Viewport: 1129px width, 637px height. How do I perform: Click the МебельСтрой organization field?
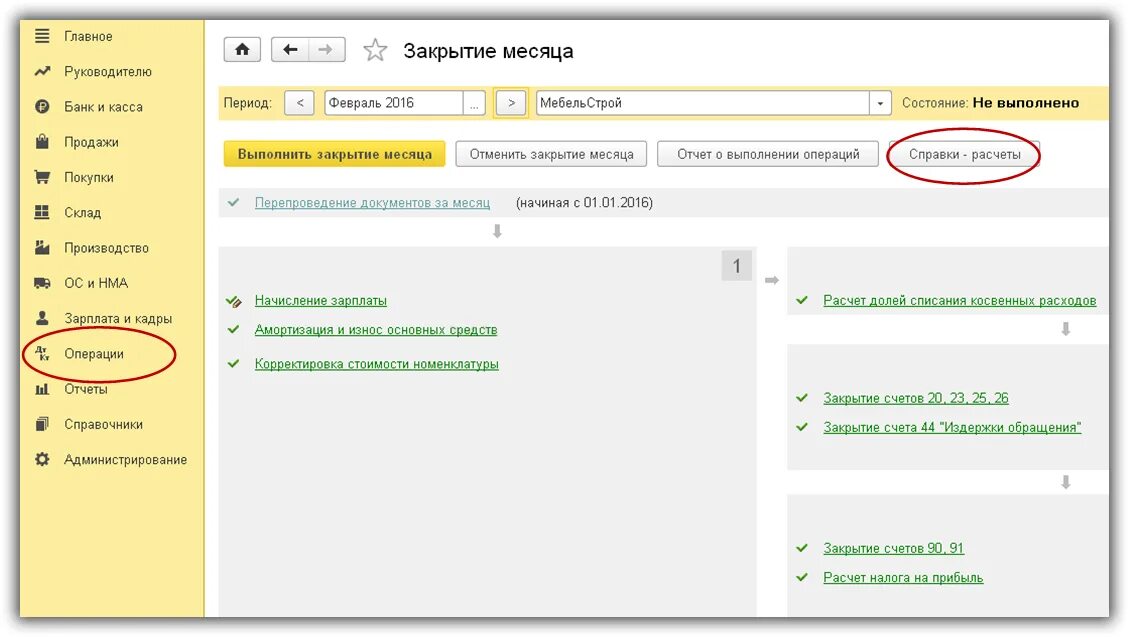tap(703, 103)
